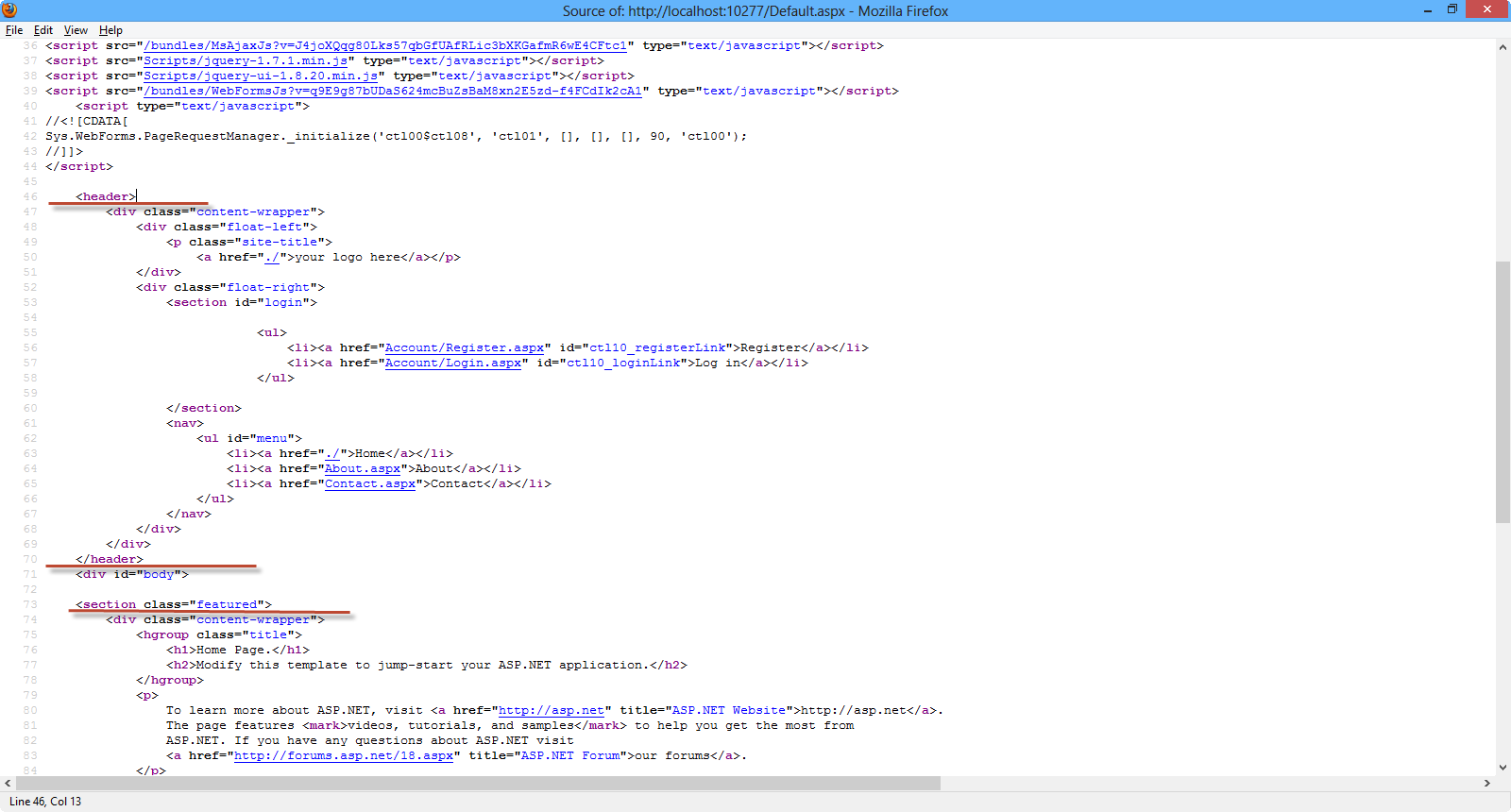Click vertical scrollbar up arrow
1511x812 pixels.
pyautogui.click(x=1503, y=46)
